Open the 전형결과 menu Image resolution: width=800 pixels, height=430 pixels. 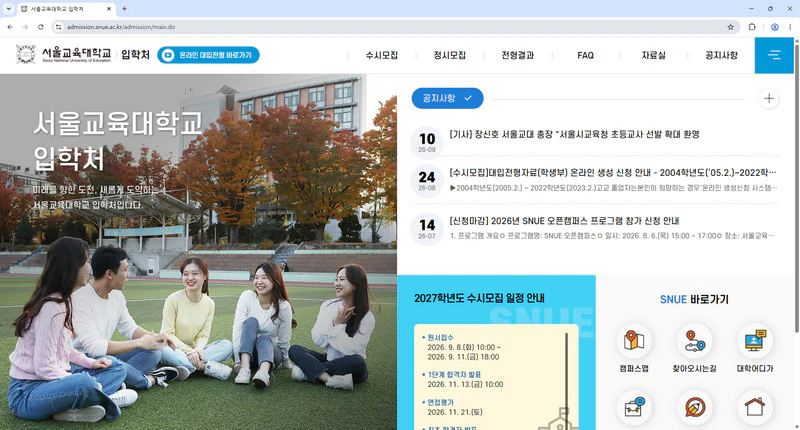click(x=517, y=55)
